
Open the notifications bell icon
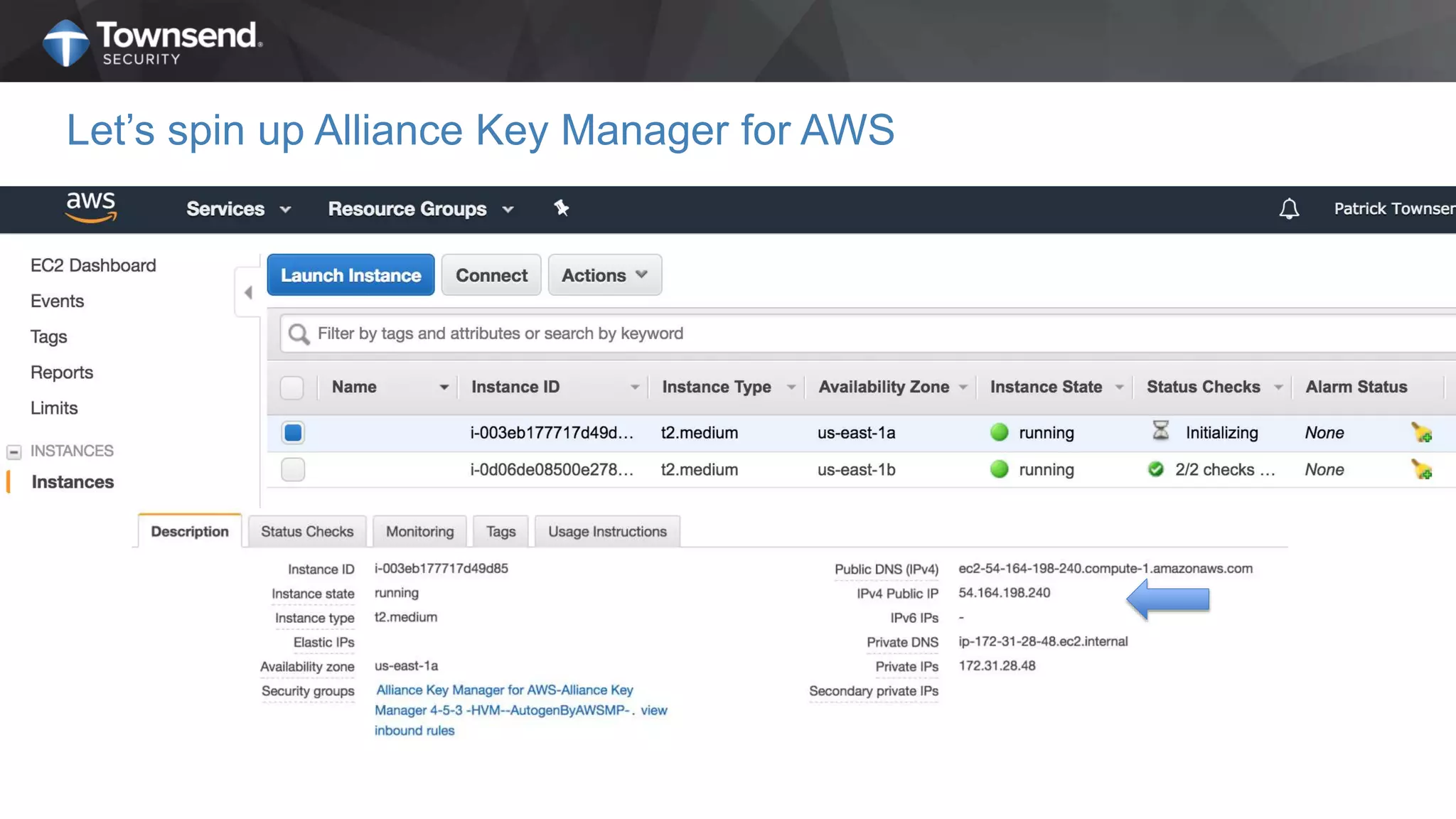pyautogui.click(x=1289, y=208)
